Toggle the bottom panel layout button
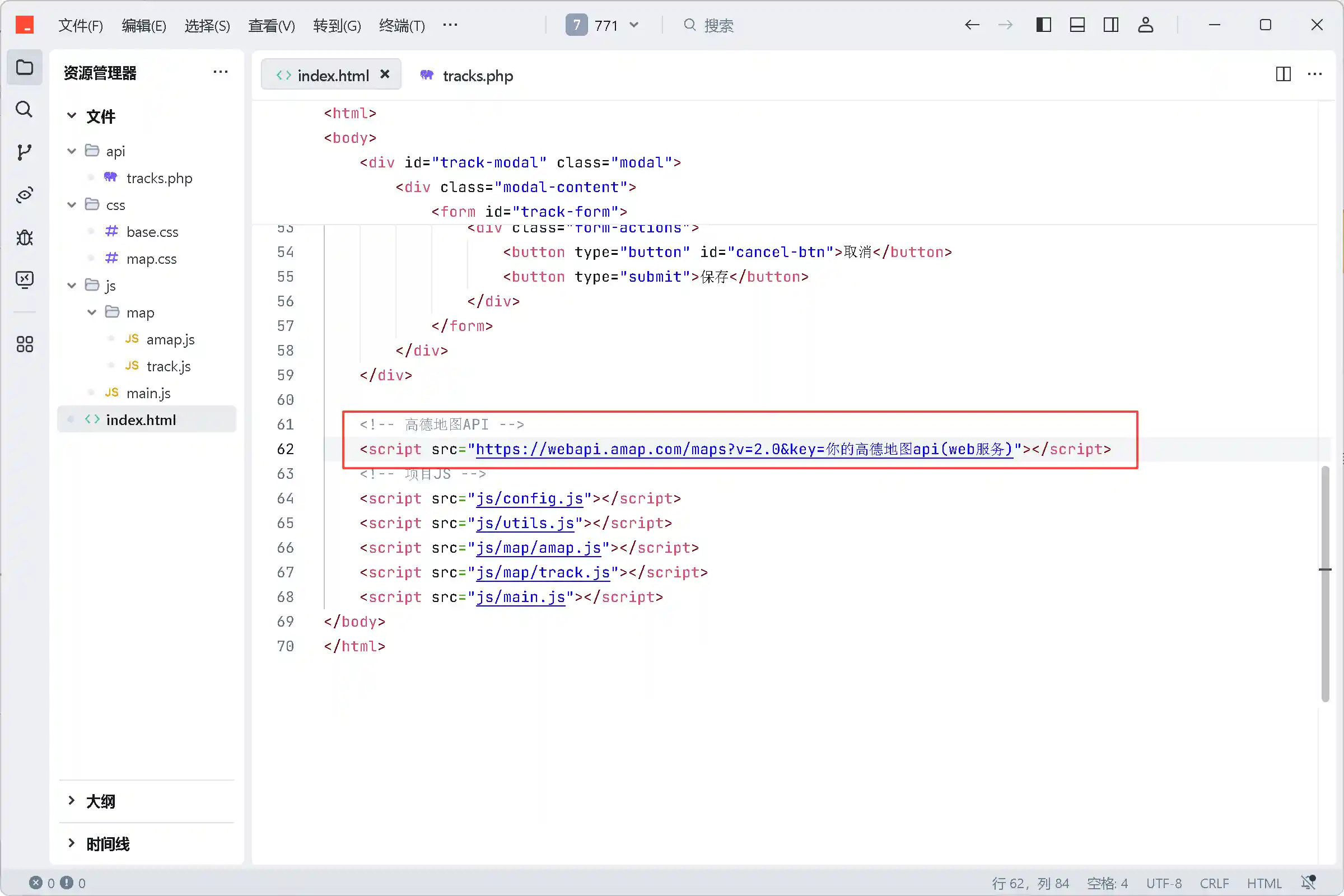Screen dimensions: 1344x896 (x=1077, y=25)
